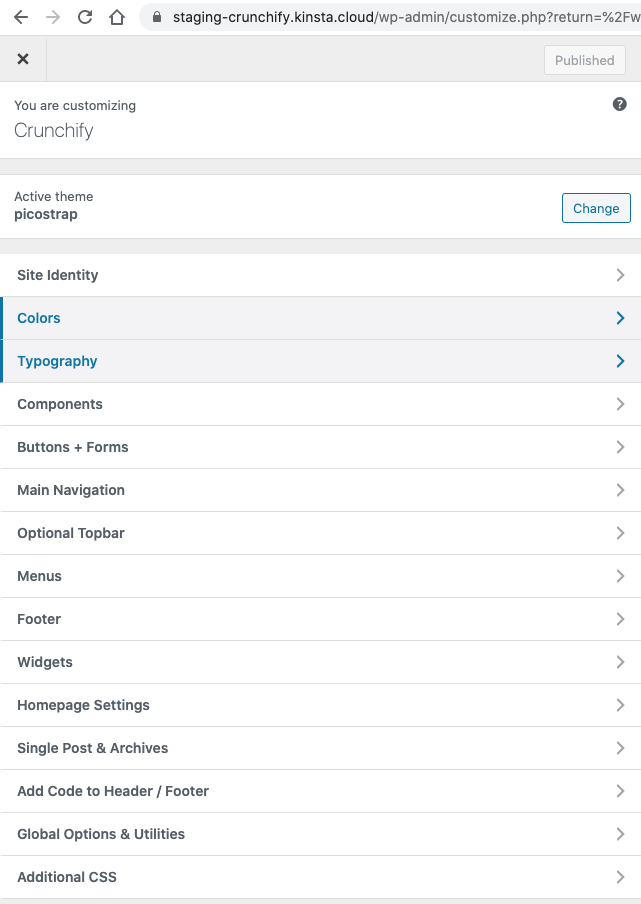Click the browser forward arrow
Image resolution: width=641 pixels, height=904 pixels.
click(x=53, y=17)
